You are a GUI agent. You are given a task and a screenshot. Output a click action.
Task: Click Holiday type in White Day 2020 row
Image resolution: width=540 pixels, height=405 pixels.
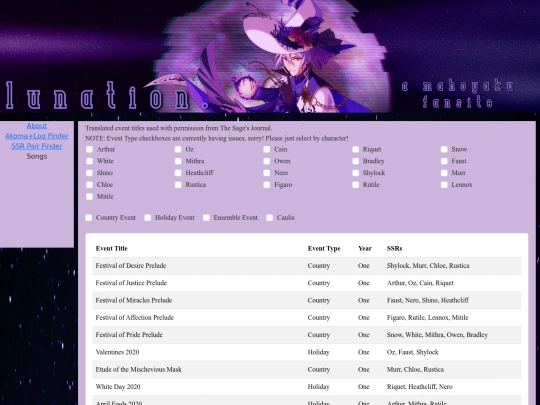click(x=319, y=386)
